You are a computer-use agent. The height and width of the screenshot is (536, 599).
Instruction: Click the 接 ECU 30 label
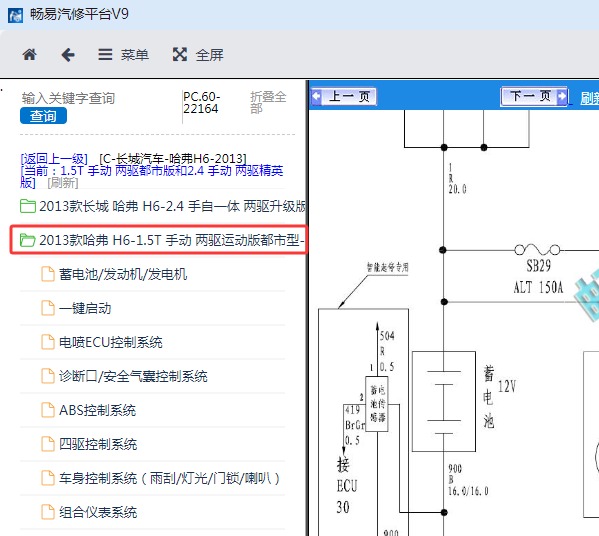tap(346, 486)
